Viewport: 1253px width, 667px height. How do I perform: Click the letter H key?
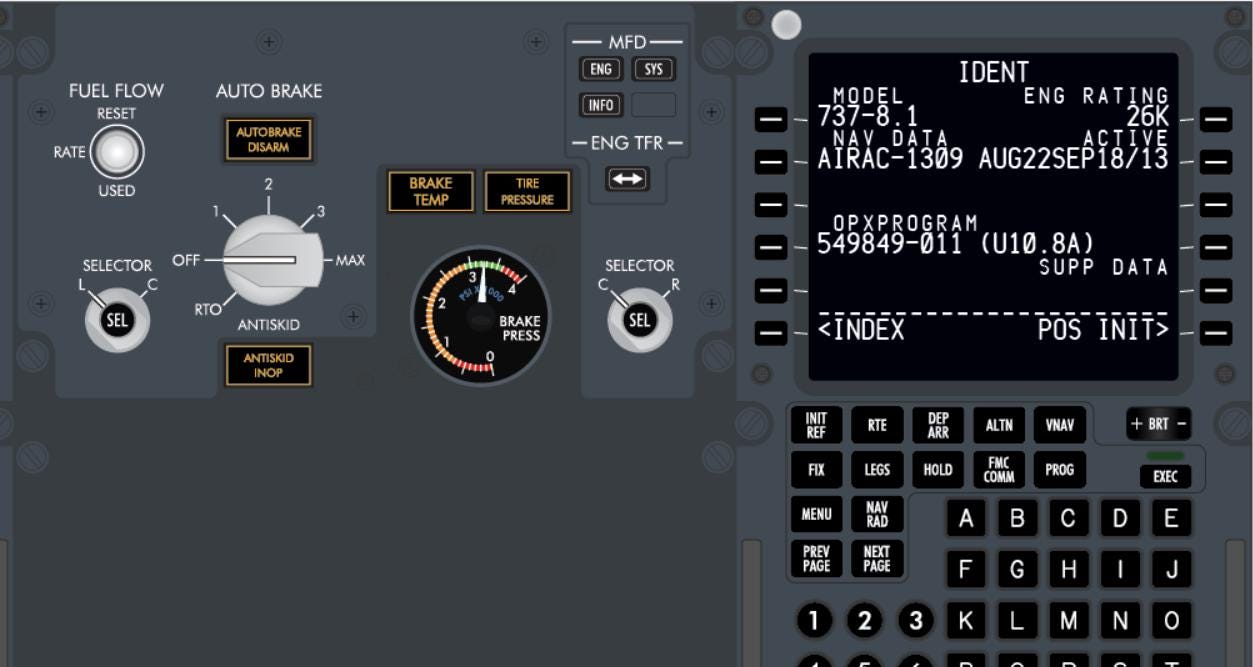click(1068, 570)
